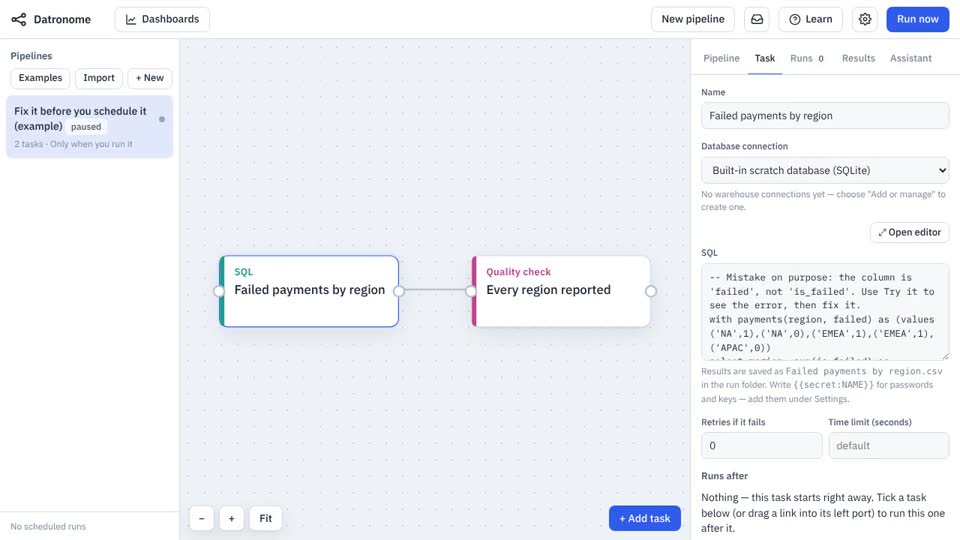Click Open editor for SQL
Viewport: 960px width, 540px height.
(909, 233)
